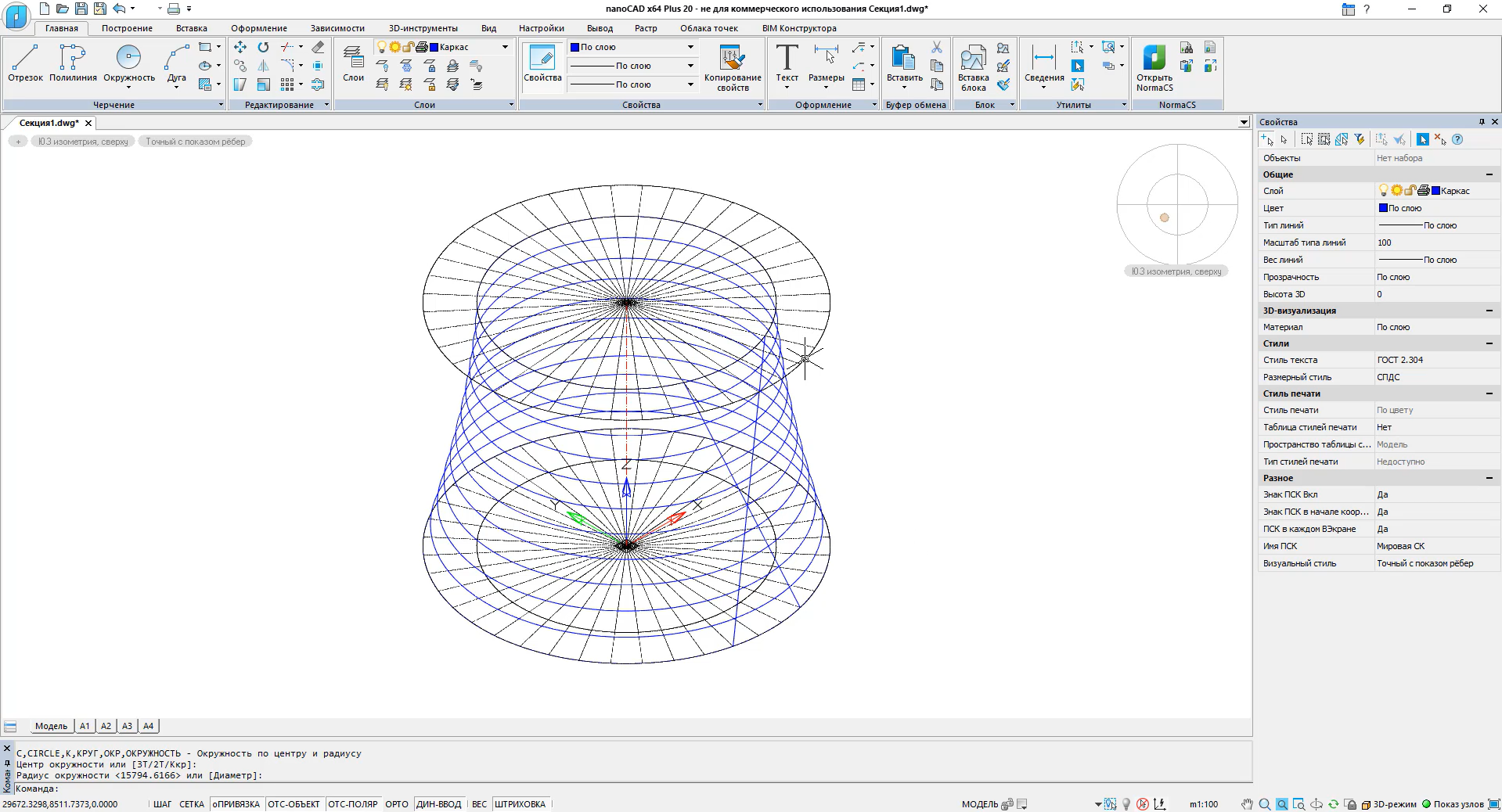The height and width of the screenshot is (812, 1502).
Task: Click the blue Цвет swatch in Свойства panel
Action: tap(1383, 208)
